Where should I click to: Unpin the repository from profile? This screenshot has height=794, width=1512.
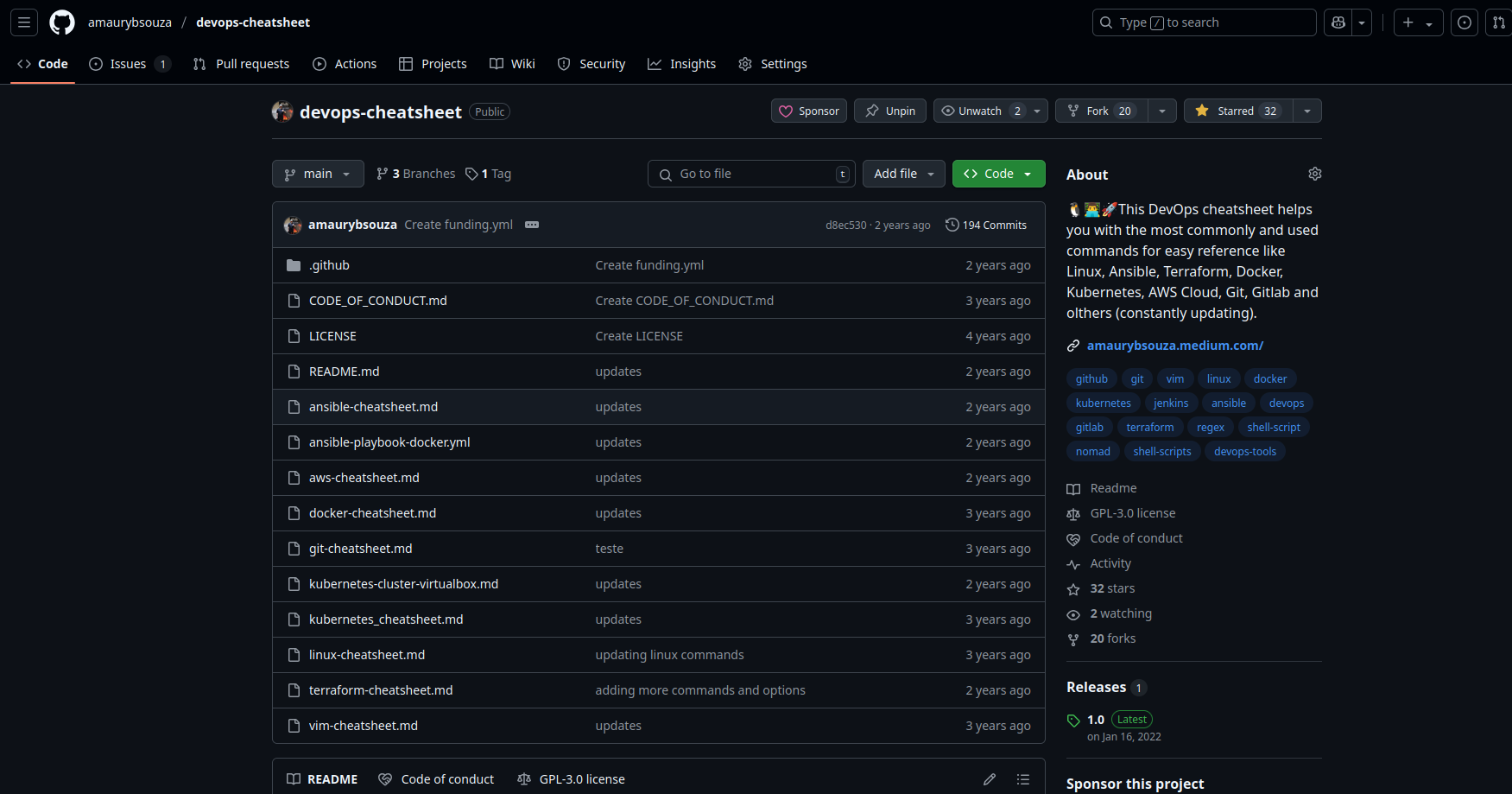(890, 111)
